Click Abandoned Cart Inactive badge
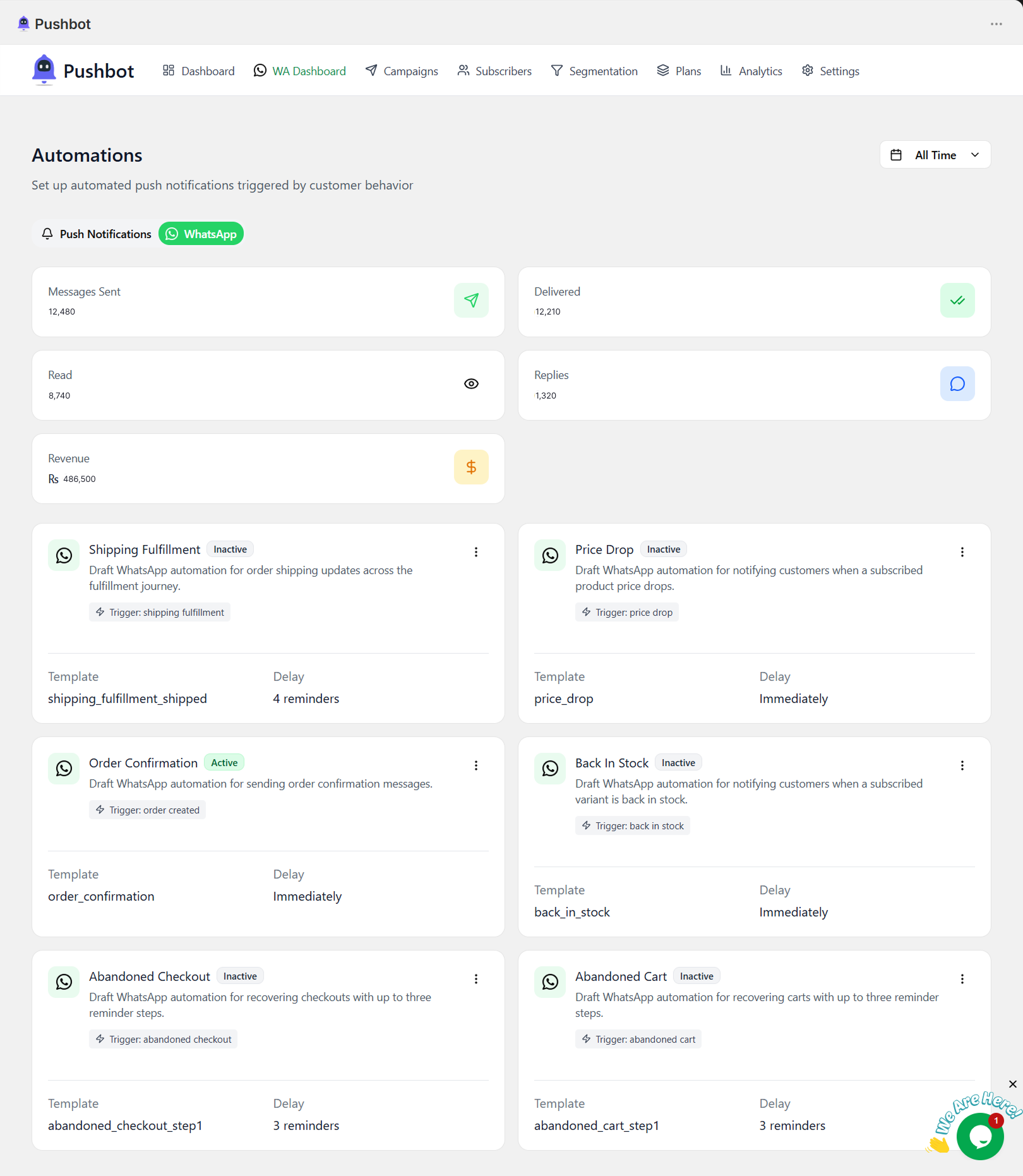Viewport: 1023px width, 1176px height. click(697, 976)
